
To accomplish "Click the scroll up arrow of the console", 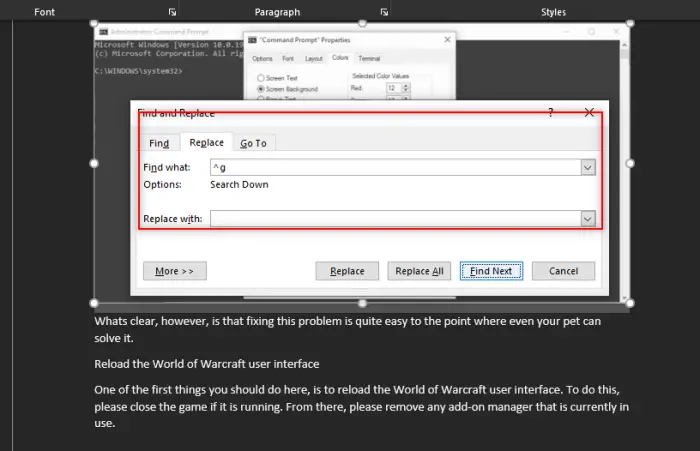I will click(x=624, y=45).
